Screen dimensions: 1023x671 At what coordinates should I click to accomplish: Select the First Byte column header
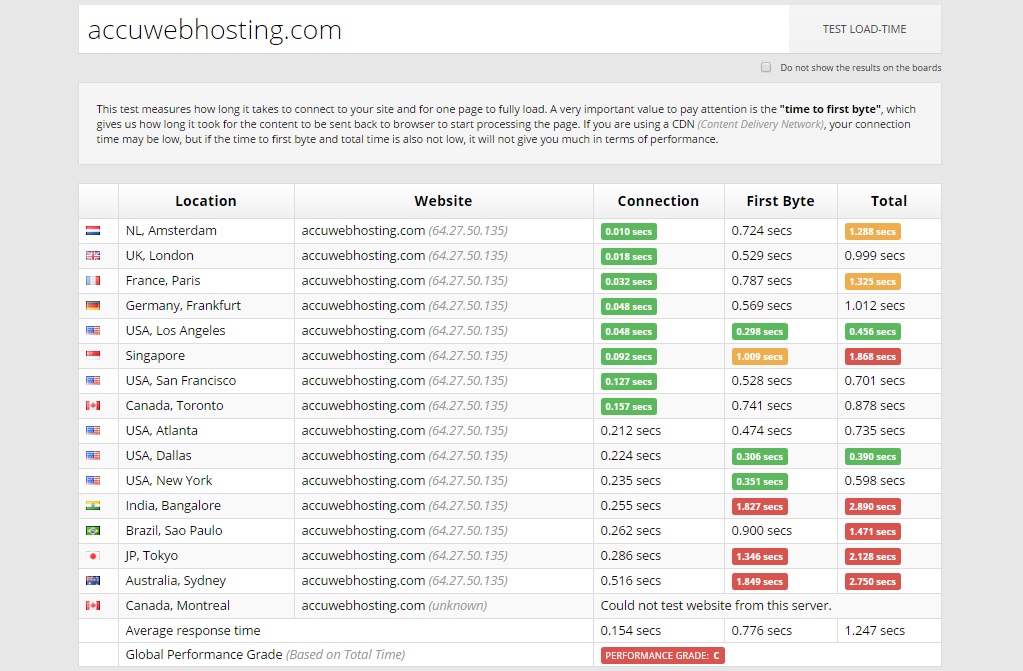pyautogui.click(x=780, y=200)
